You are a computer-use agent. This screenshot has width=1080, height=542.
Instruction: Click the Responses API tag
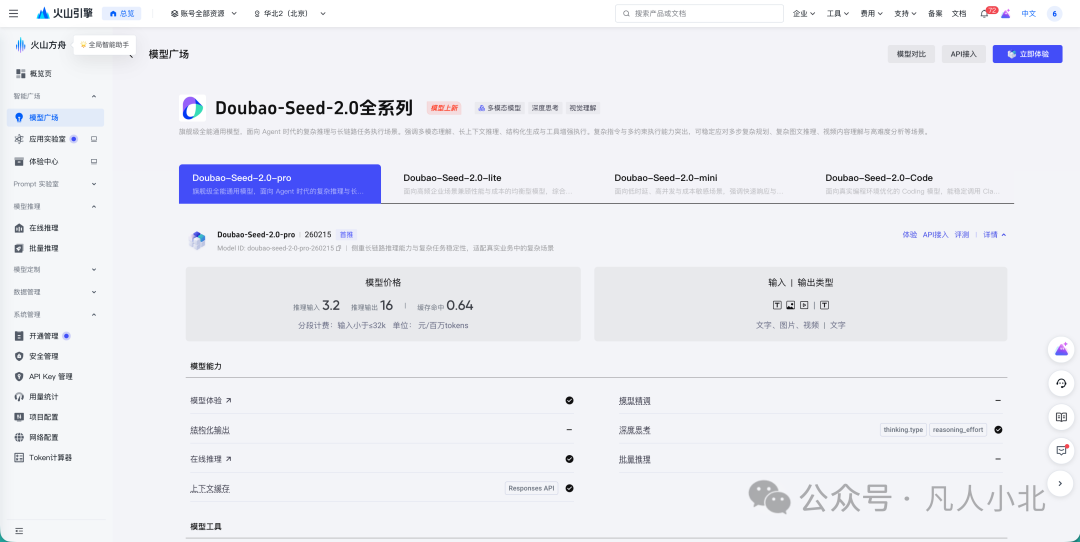531,488
